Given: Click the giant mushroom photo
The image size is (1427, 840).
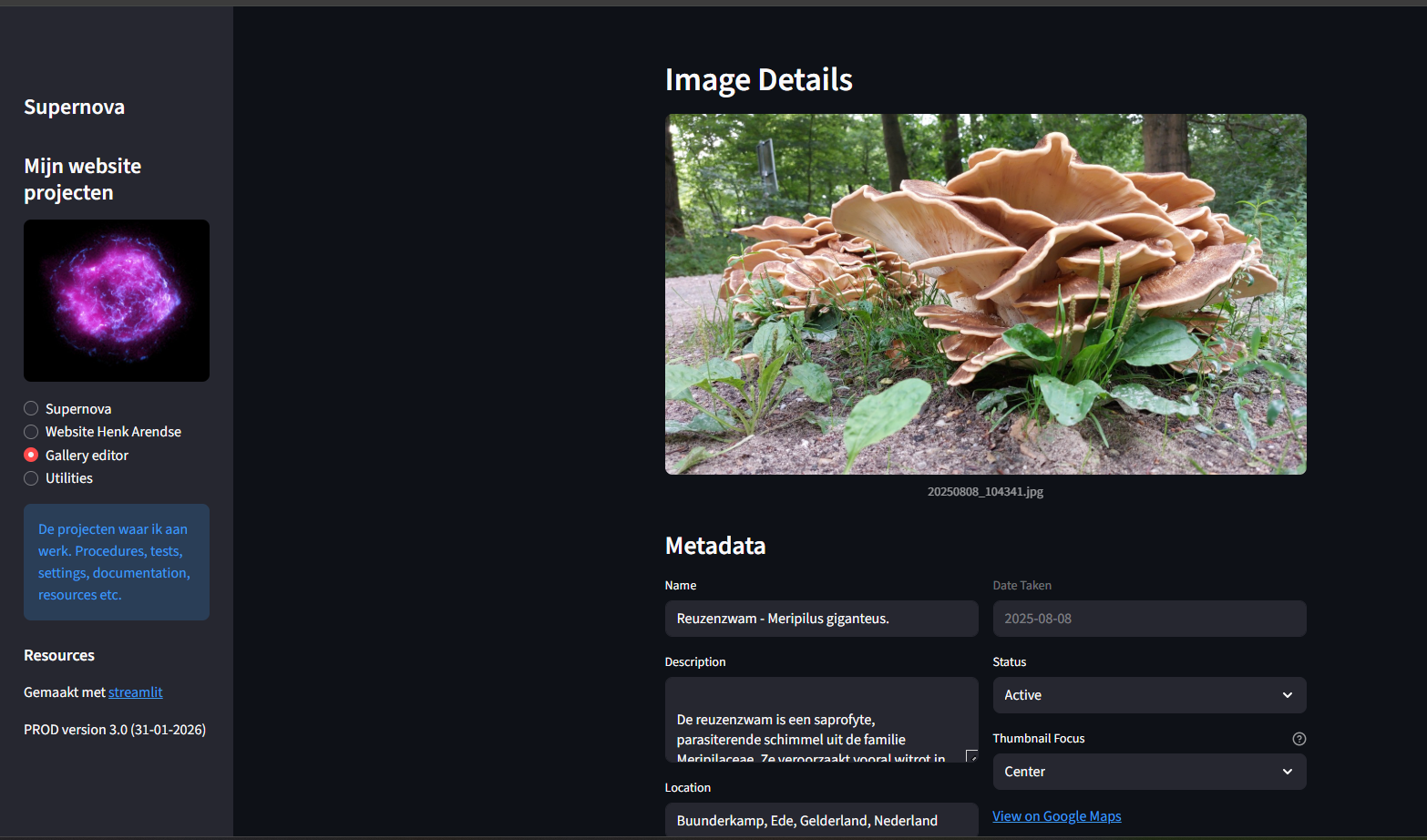Looking at the screenshot, I should pyautogui.click(x=985, y=293).
